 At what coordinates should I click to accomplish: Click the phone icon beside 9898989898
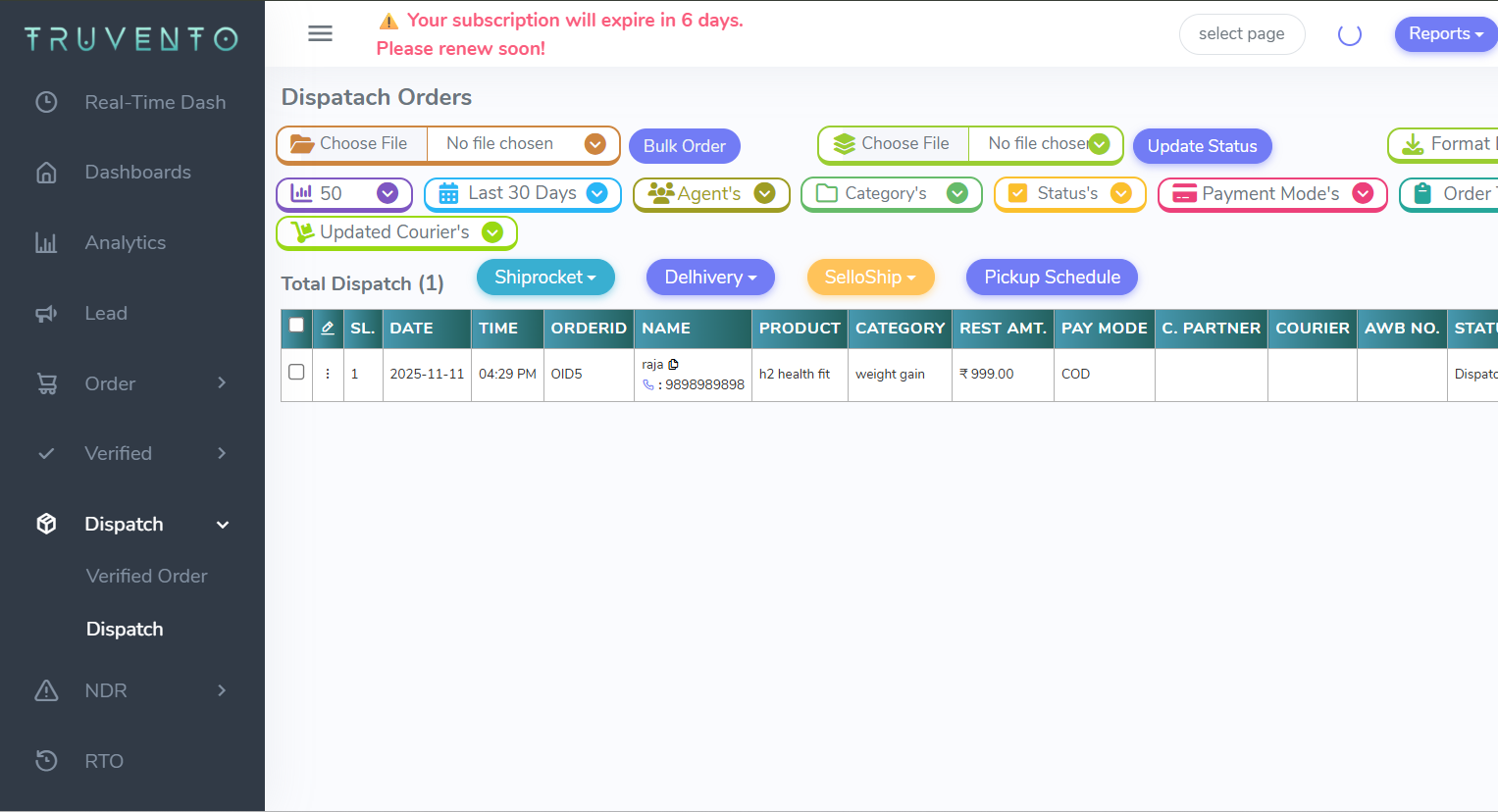coord(647,385)
